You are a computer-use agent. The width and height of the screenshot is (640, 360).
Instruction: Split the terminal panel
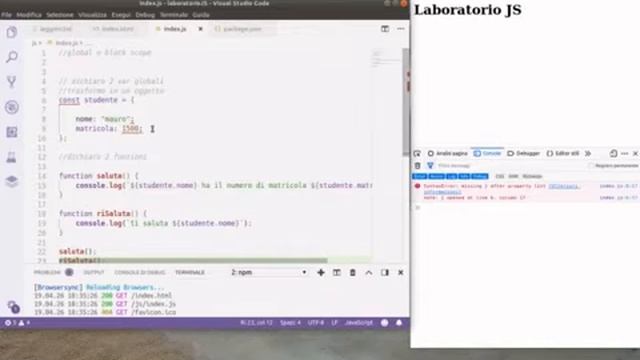click(x=337, y=272)
